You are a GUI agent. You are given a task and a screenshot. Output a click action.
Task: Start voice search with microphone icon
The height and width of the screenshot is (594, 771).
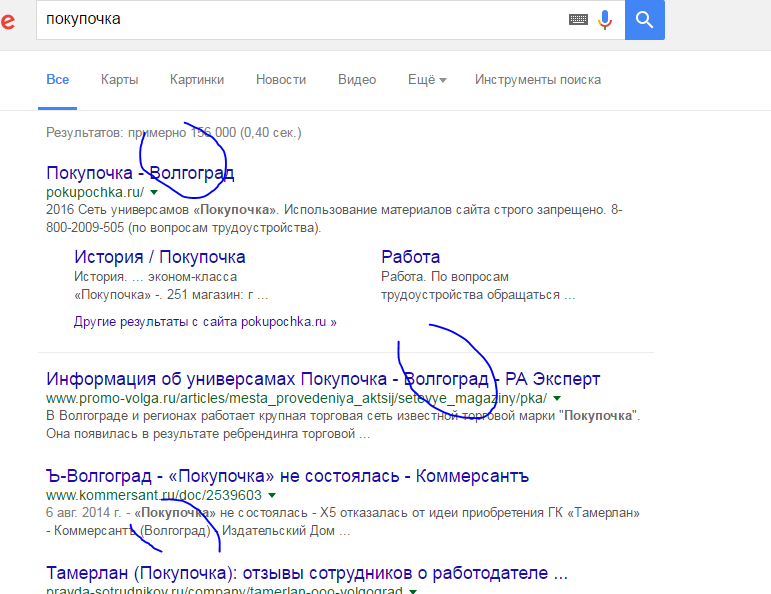(x=605, y=20)
